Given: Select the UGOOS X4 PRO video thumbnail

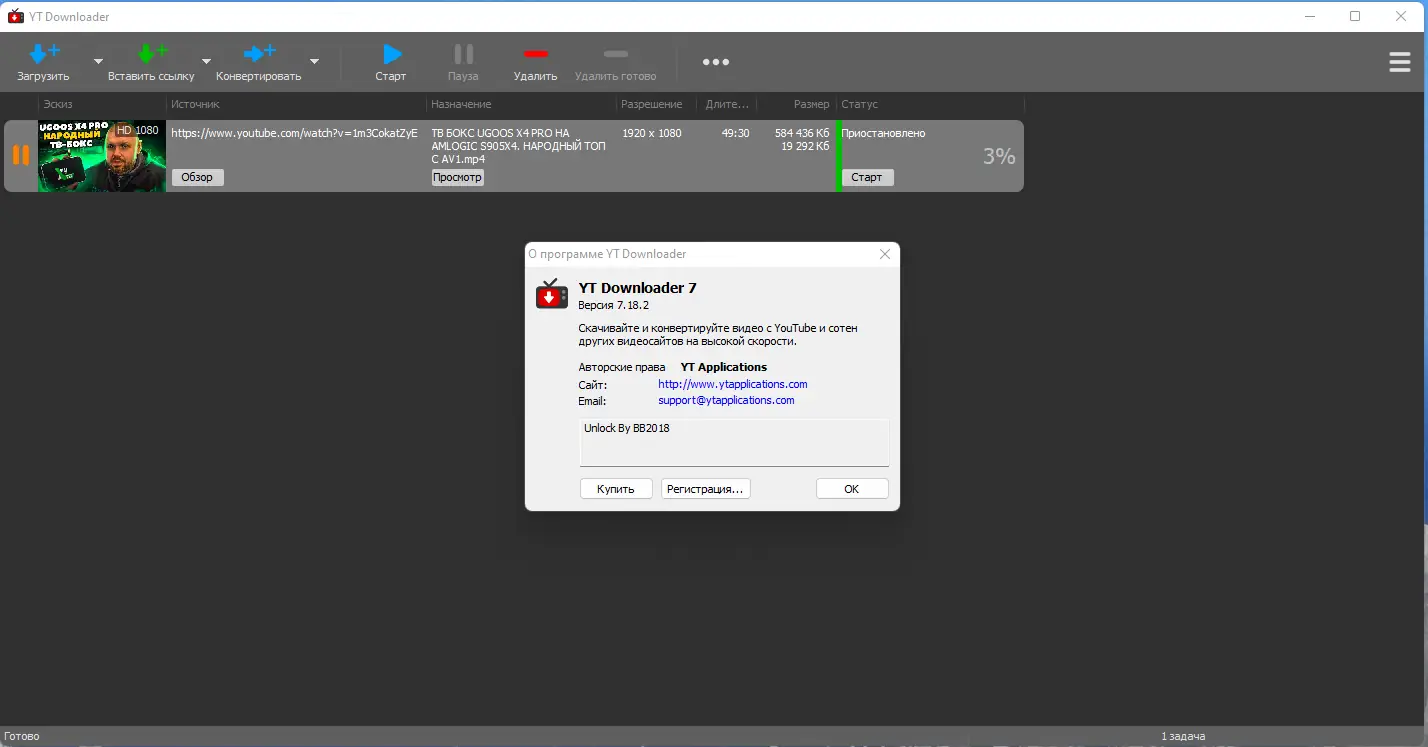Looking at the screenshot, I should tap(102, 156).
